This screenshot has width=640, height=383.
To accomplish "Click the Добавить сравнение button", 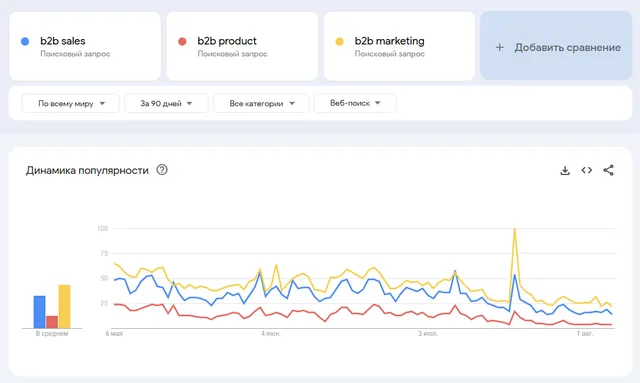I will pyautogui.click(x=556, y=46).
